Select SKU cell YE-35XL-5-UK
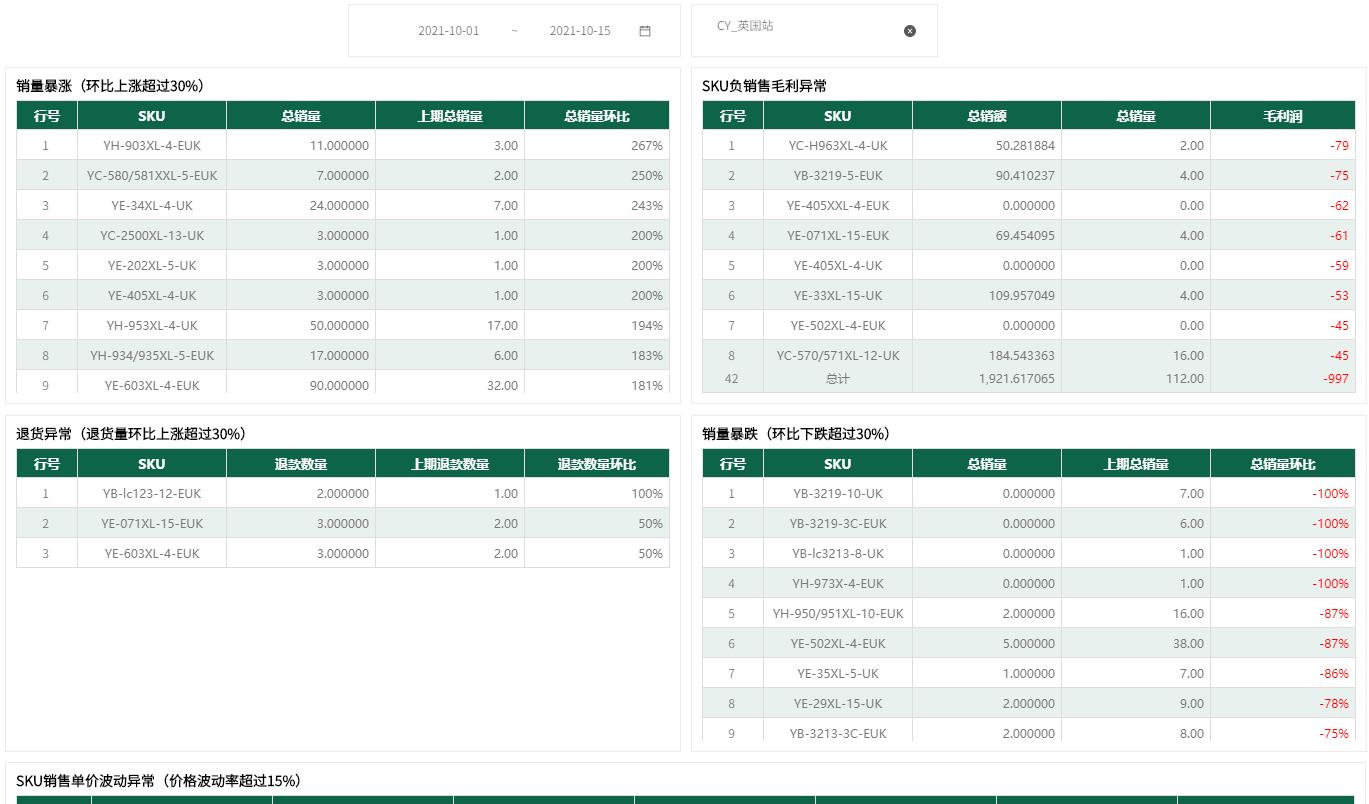 [x=838, y=674]
